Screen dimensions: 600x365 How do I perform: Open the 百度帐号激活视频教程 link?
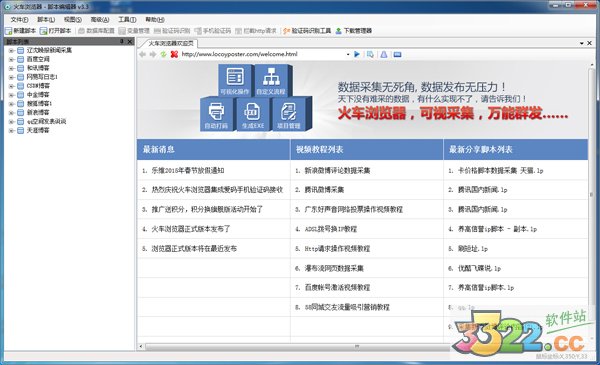pyautogui.click(x=337, y=287)
